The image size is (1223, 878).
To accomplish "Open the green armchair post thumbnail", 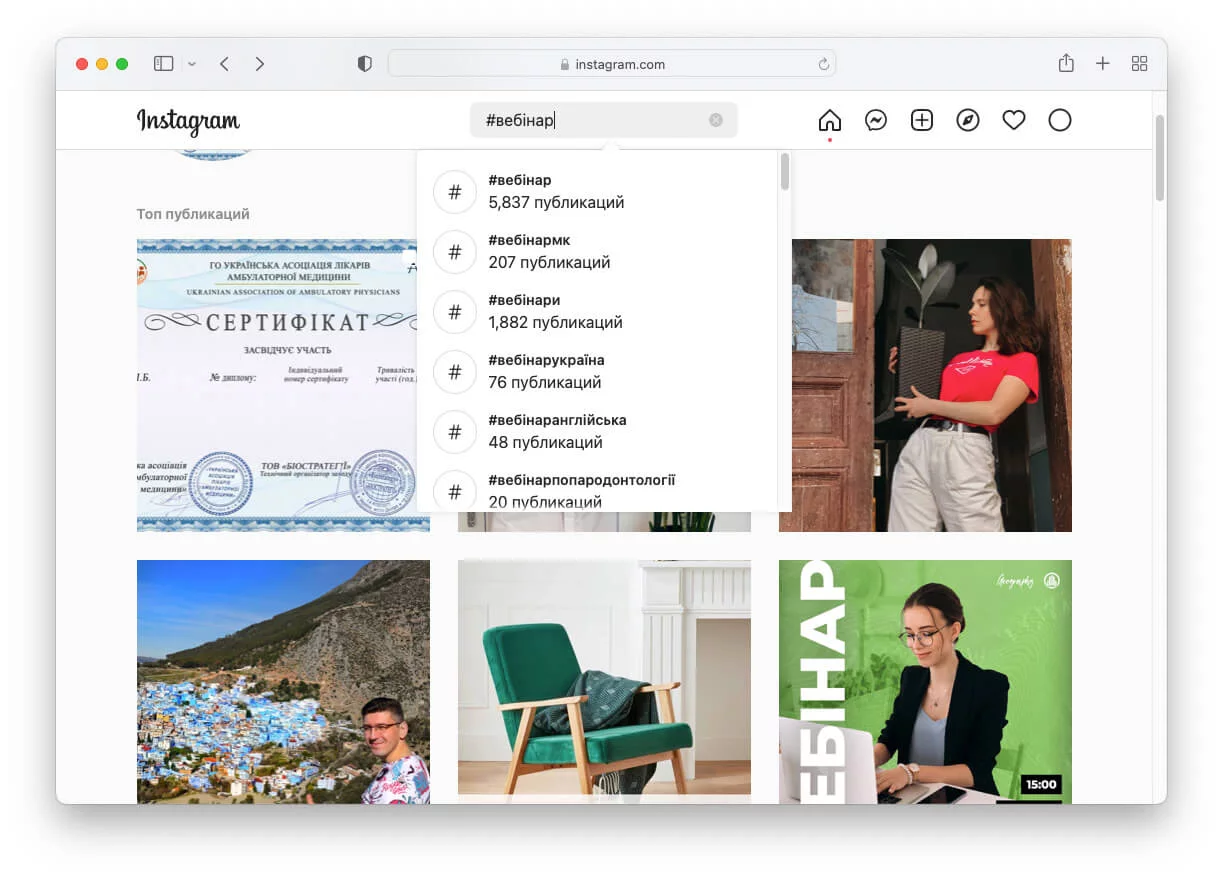I will tap(604, 680).
